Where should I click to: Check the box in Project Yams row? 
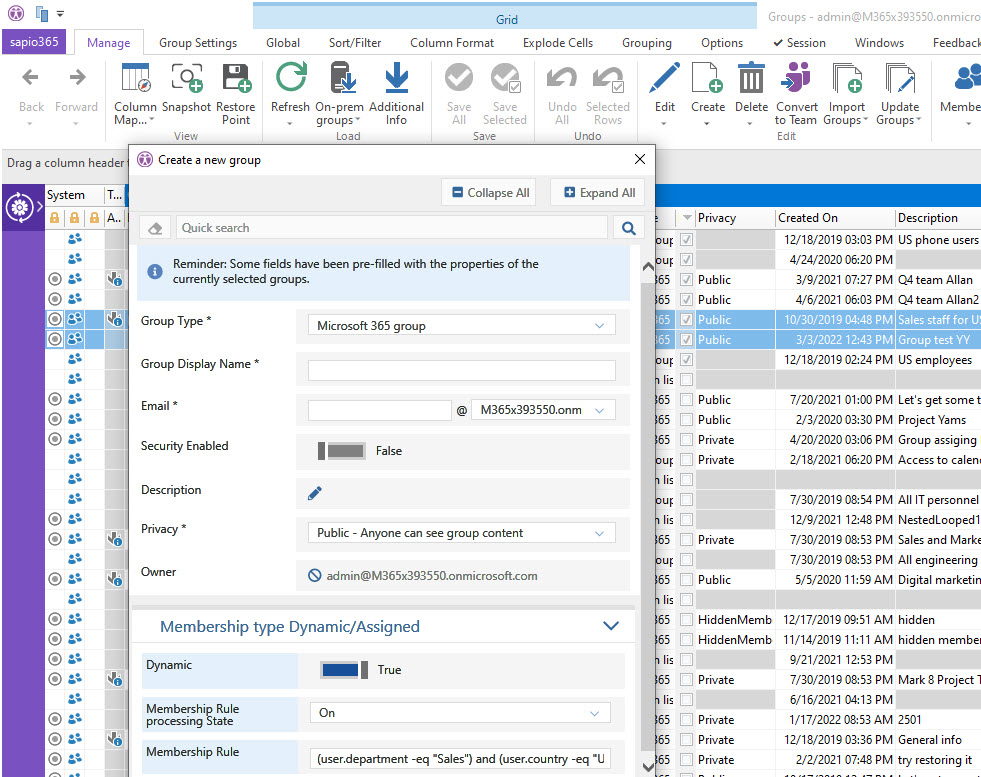pyautogui.click(x=686, y=420)
